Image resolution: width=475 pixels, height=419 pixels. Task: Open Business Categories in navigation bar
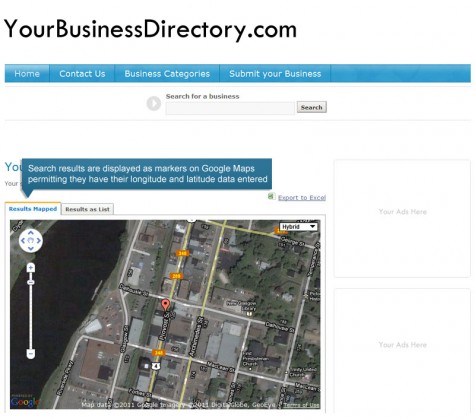tap(167, 74)
